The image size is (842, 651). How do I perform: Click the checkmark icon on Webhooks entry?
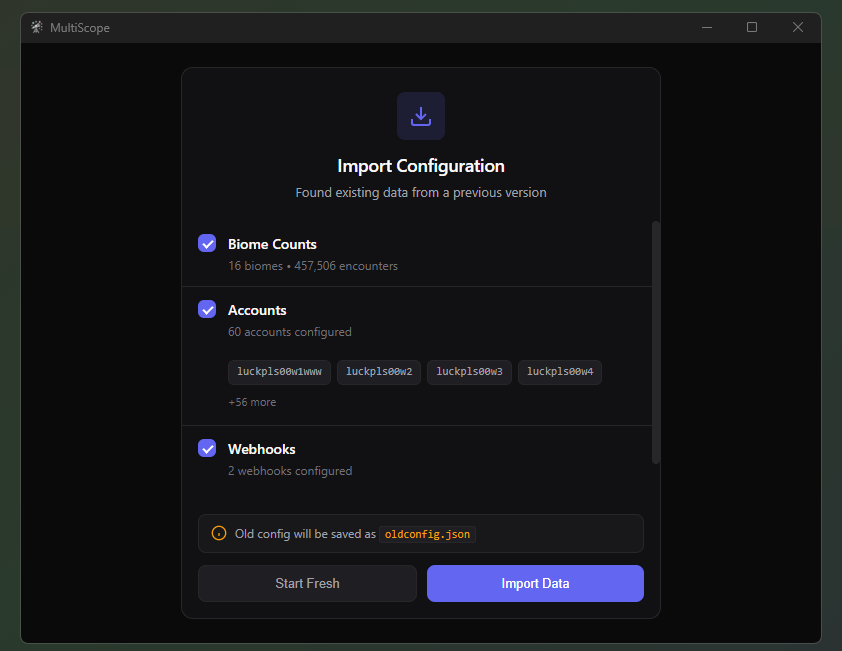point(207,448)
